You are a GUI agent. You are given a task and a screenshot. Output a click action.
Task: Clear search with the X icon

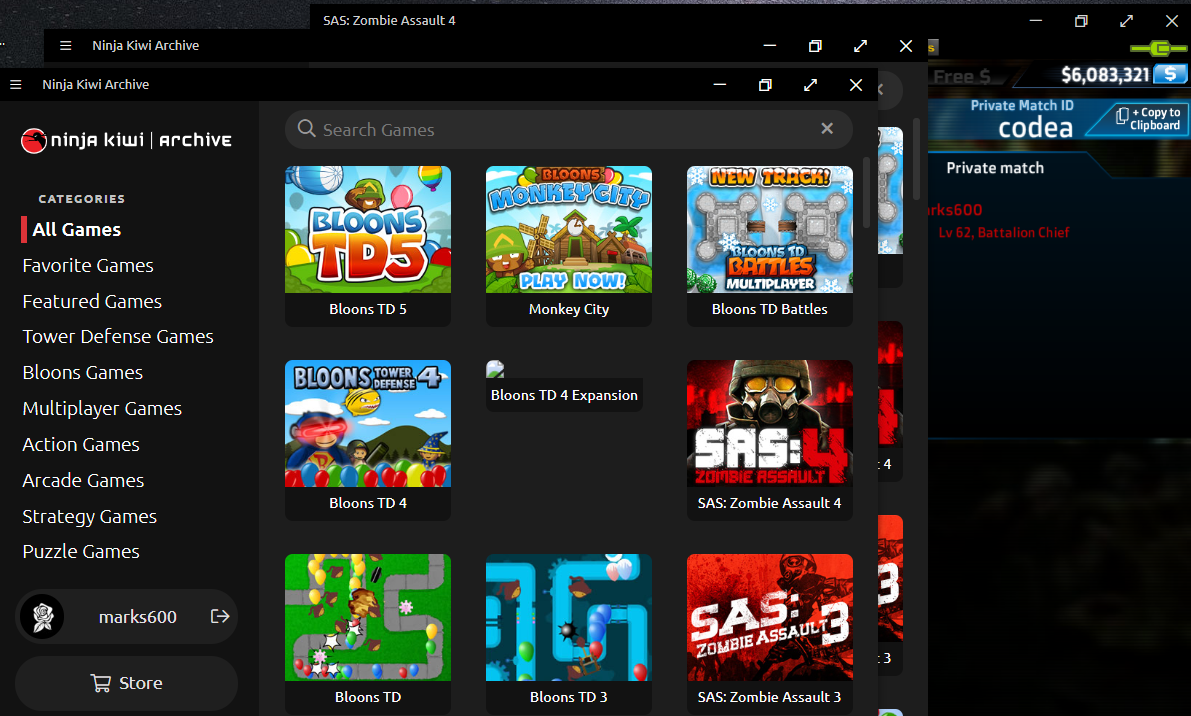coord(826,128)
